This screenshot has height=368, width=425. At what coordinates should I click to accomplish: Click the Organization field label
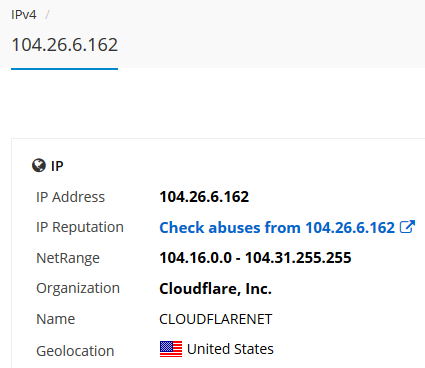[78, 289]
